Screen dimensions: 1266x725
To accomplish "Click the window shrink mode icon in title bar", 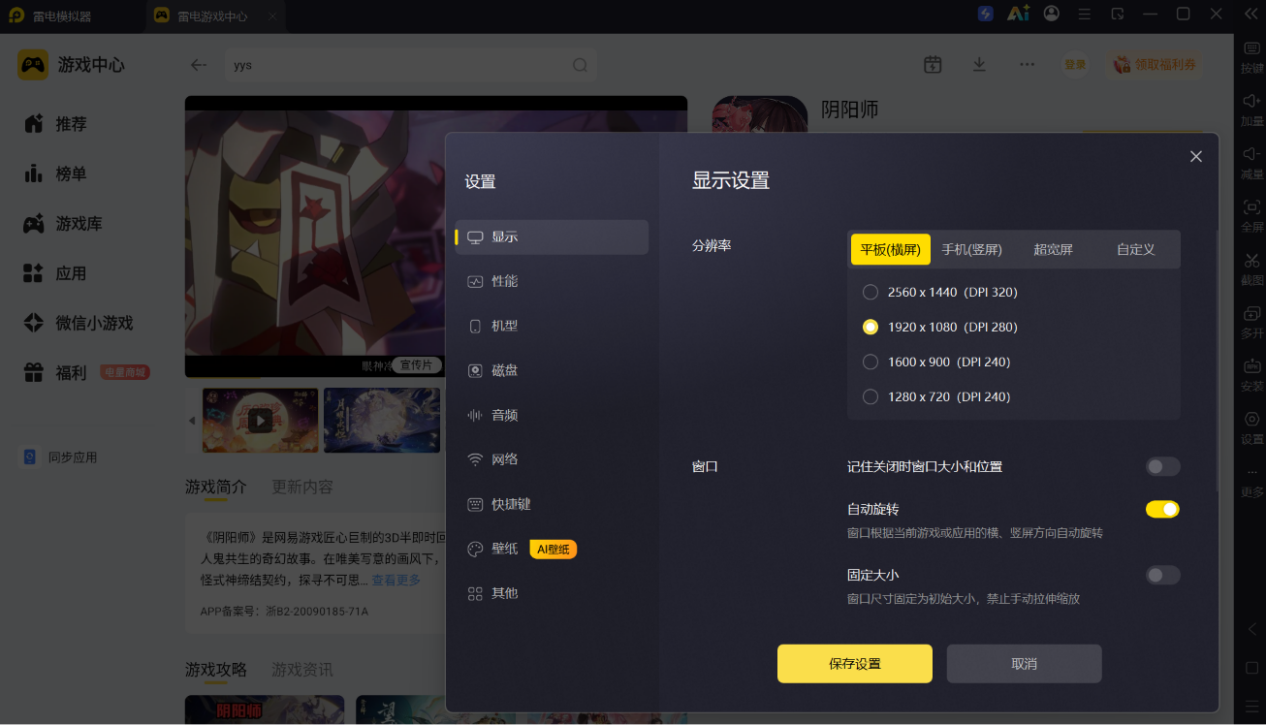I will (x=1117, y=14).
